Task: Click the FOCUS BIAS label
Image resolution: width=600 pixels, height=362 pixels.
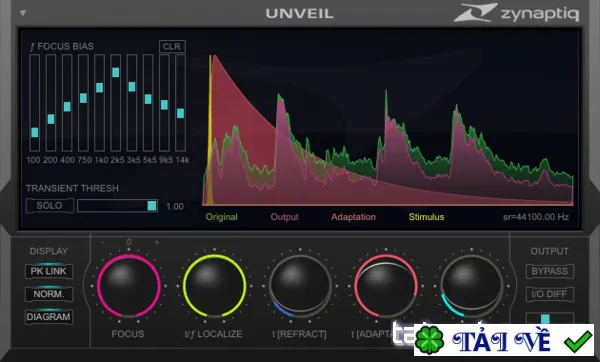Action: pos(62,47)
